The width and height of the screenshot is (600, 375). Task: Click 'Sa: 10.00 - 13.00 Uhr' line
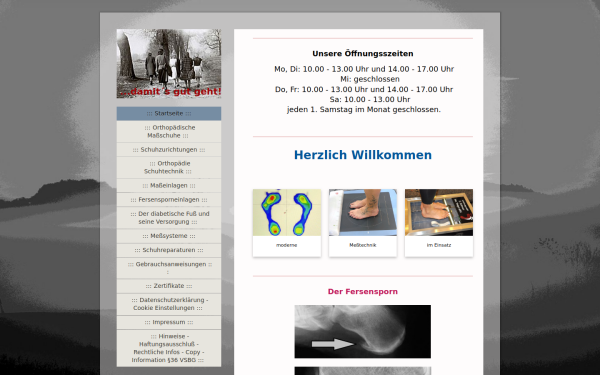(370, 99)
